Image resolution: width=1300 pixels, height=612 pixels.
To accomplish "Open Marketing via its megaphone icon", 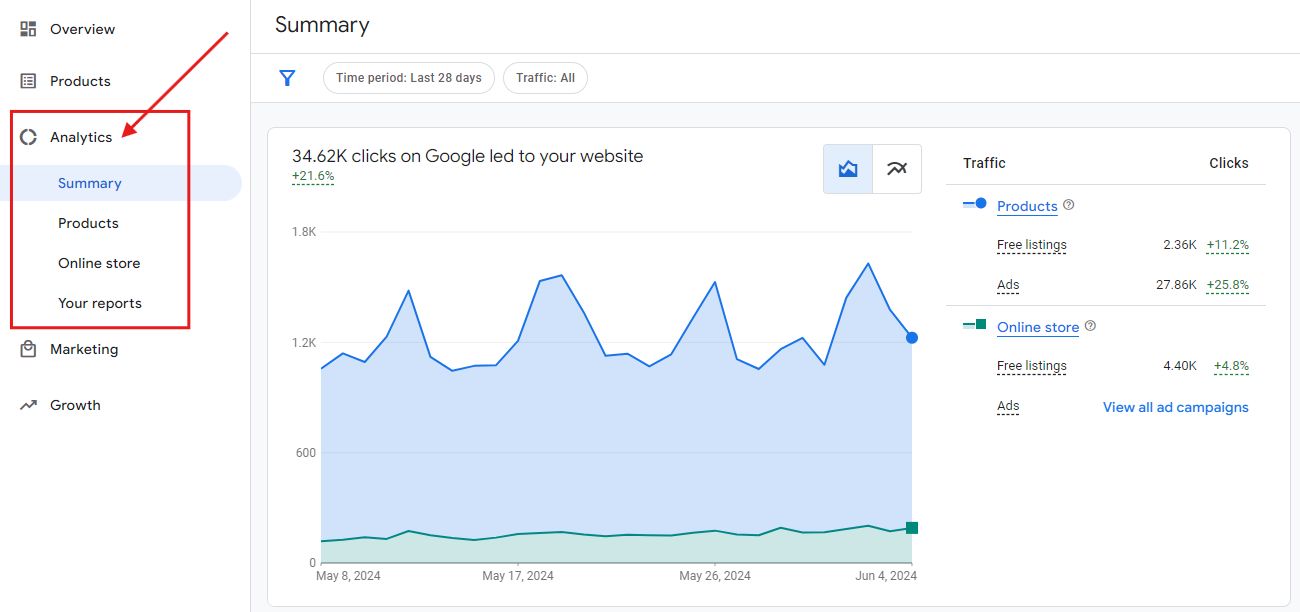I will click(x=28, y=348).
